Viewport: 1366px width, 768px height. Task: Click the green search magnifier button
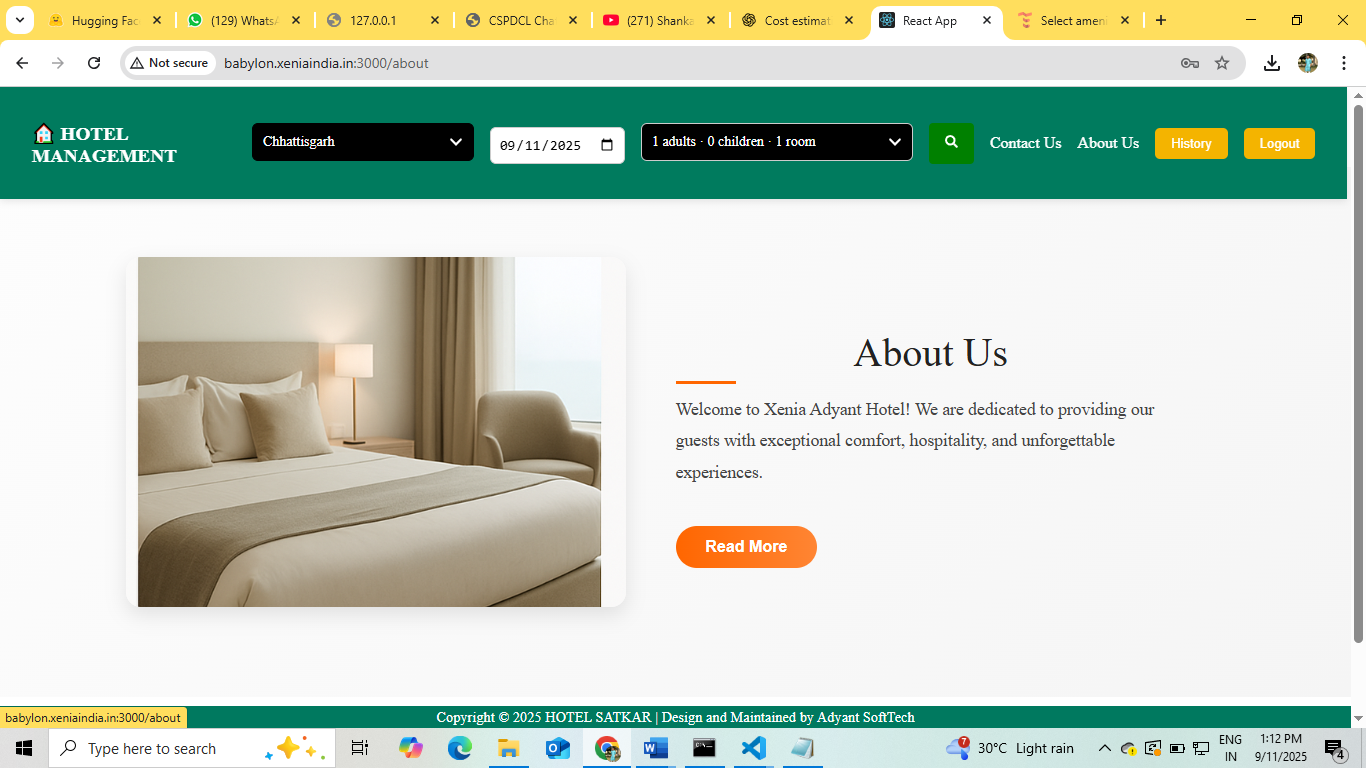(951, 143)
